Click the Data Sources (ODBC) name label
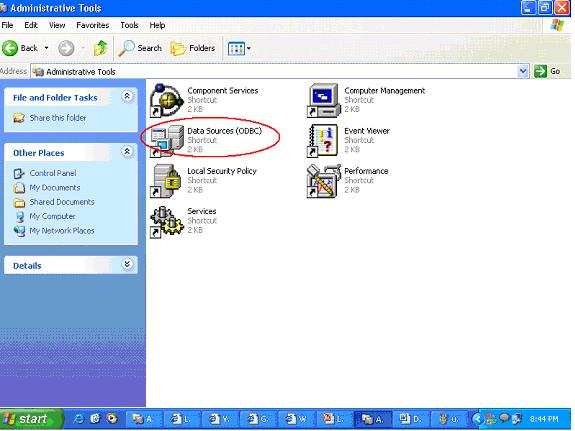Image resolution: width=575 pixels, height=431 pixels. 224,131
